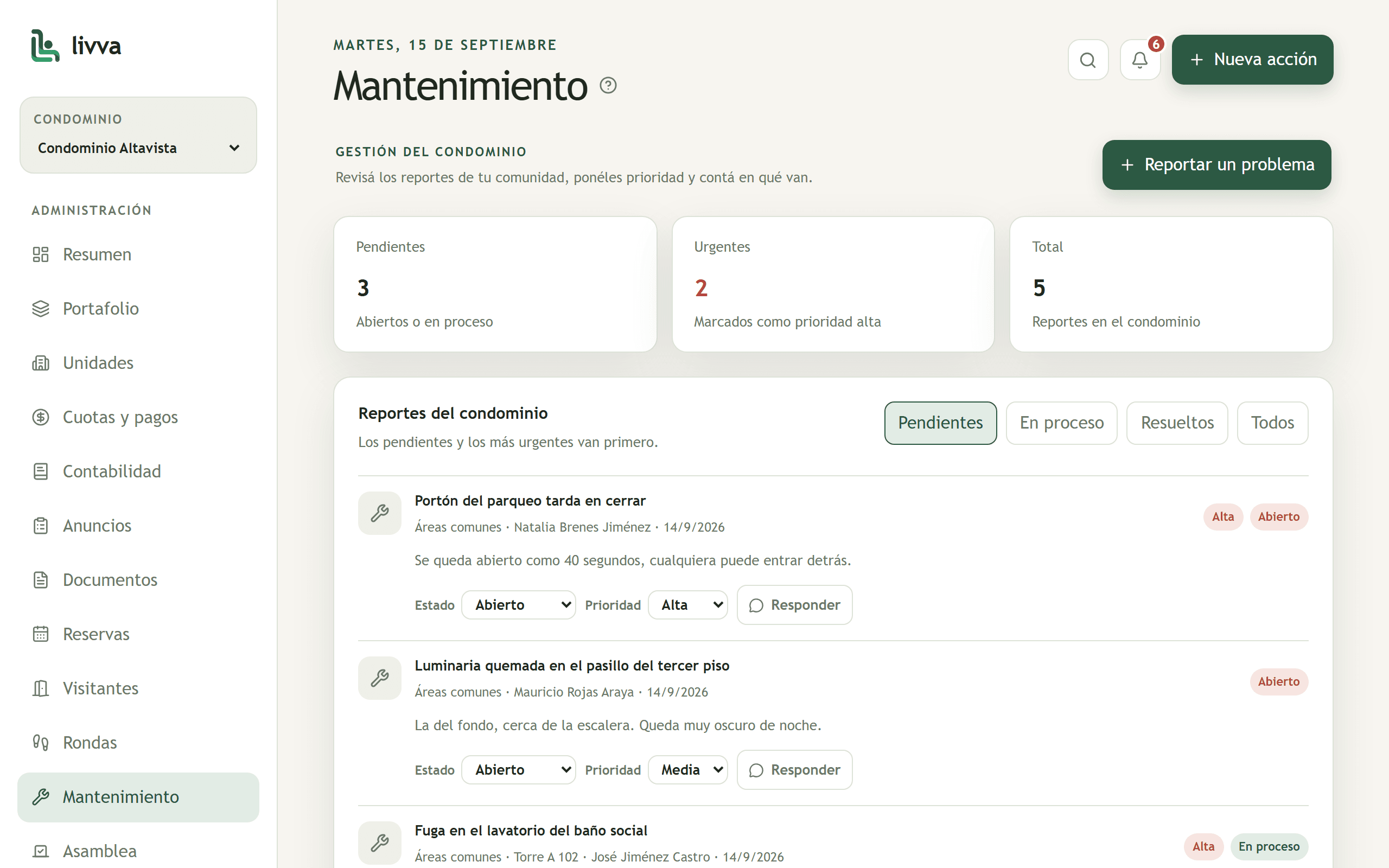1389x868 pixels.
Task: Go to Cuotas y pagos section
Action: click(x=138, y=417)
